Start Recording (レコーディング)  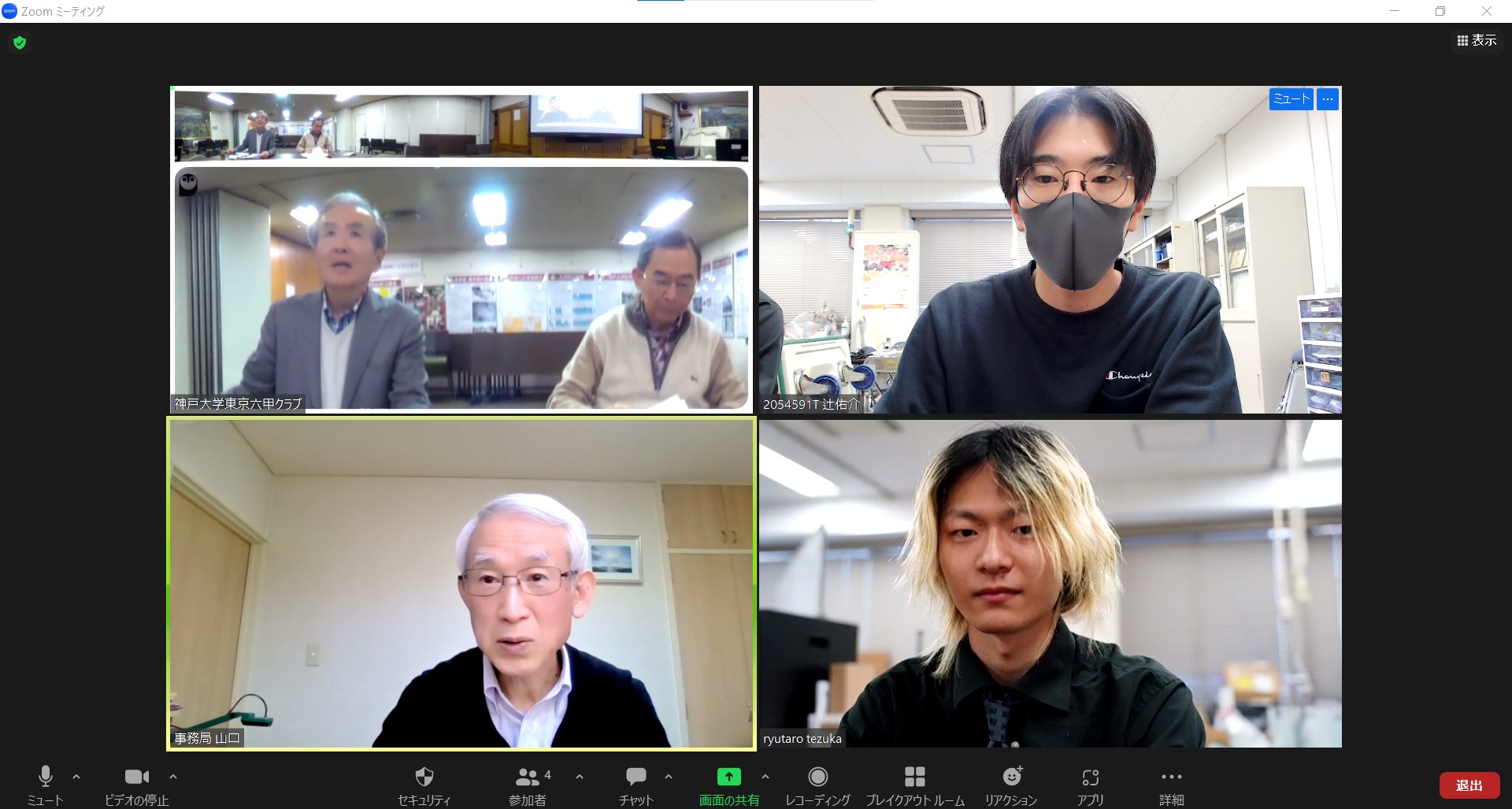tap(817, 785)
